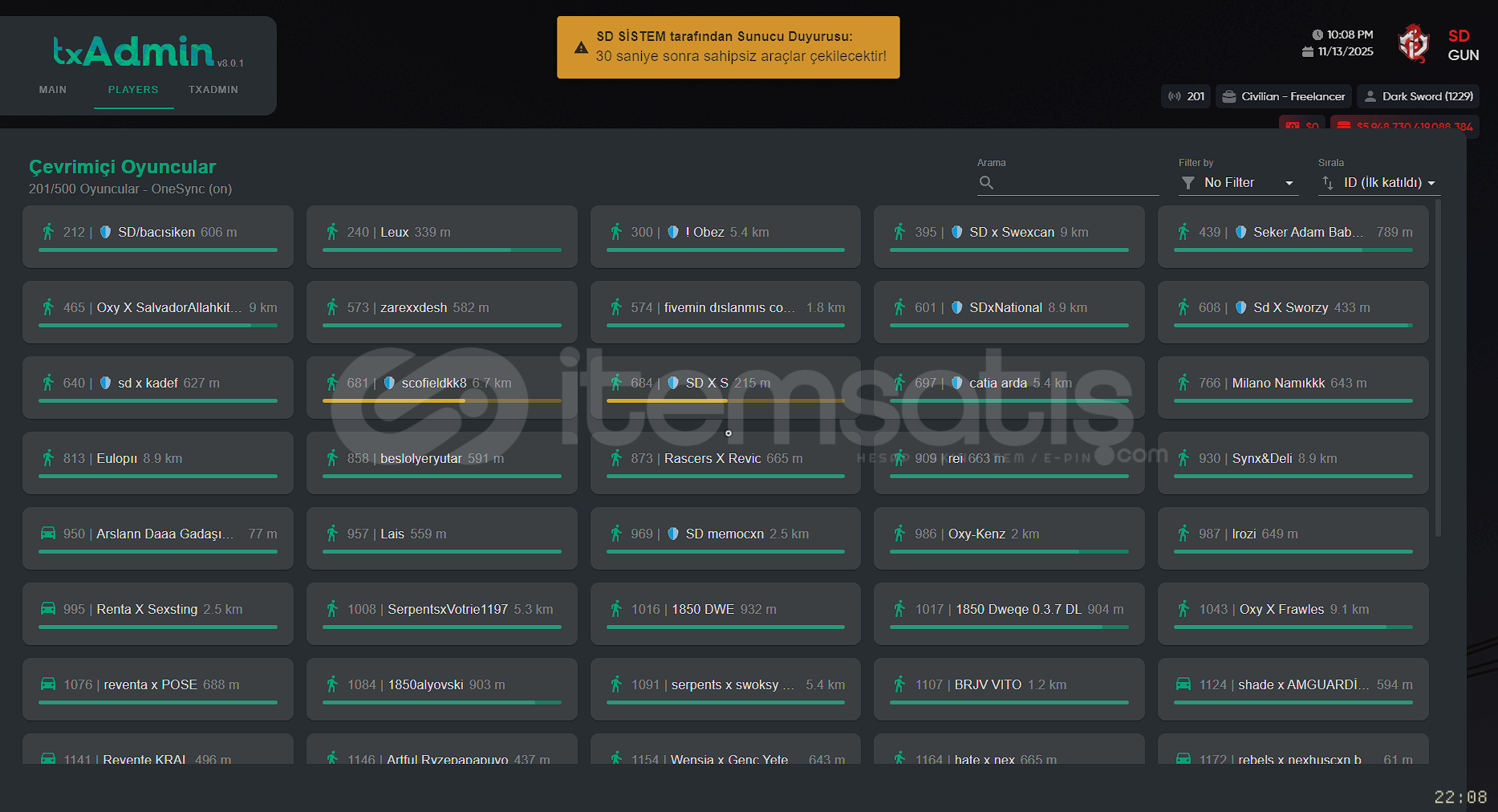Viewport: 1498px width, 812px height.
Task: Click the SD server logo icon
Action: click(1413, 44)
